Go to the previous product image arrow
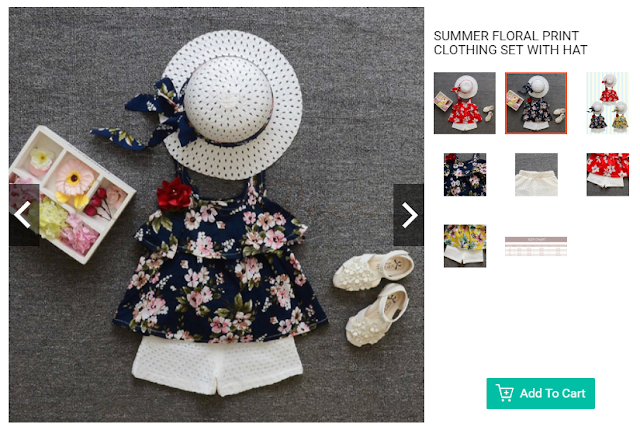The height and width of the screenshot is (430, 640). [24, 215]
